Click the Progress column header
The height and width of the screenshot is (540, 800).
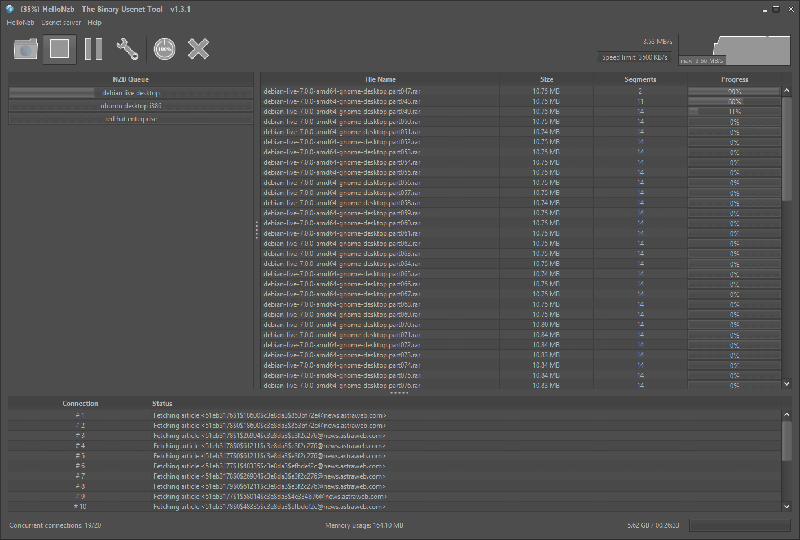point(734,79)
